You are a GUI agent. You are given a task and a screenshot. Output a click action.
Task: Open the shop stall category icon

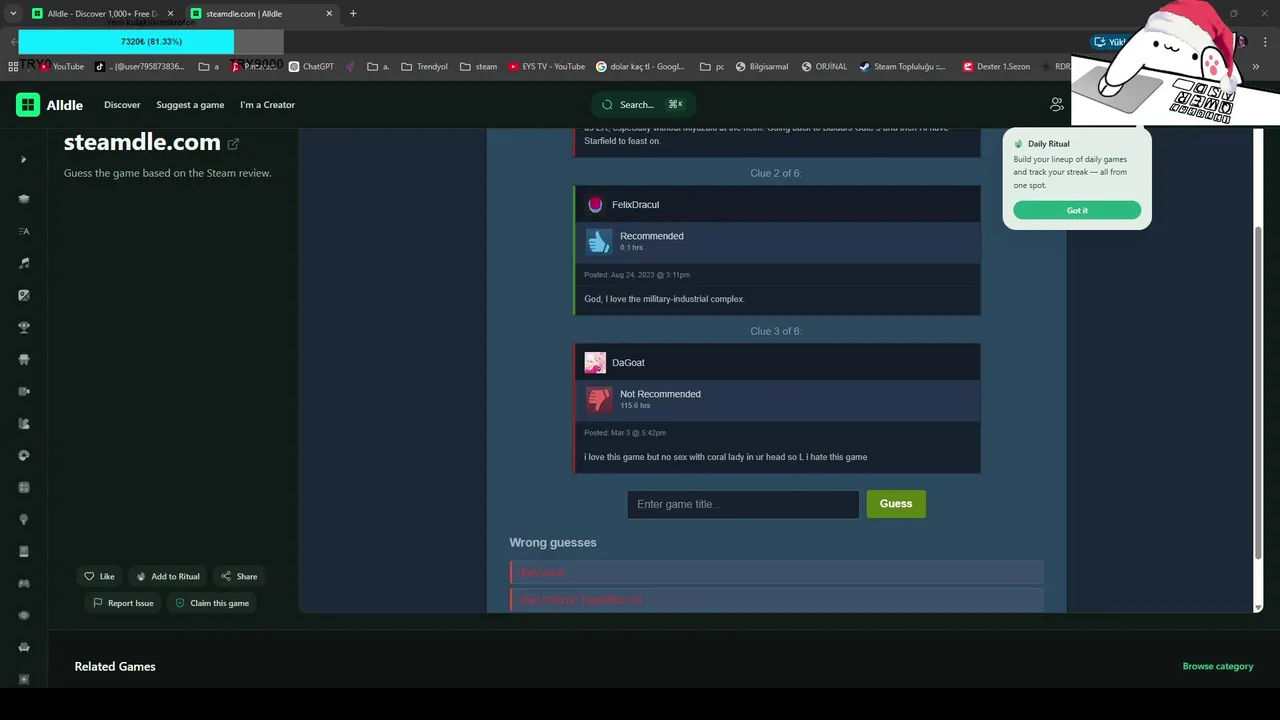click(24, 359)
